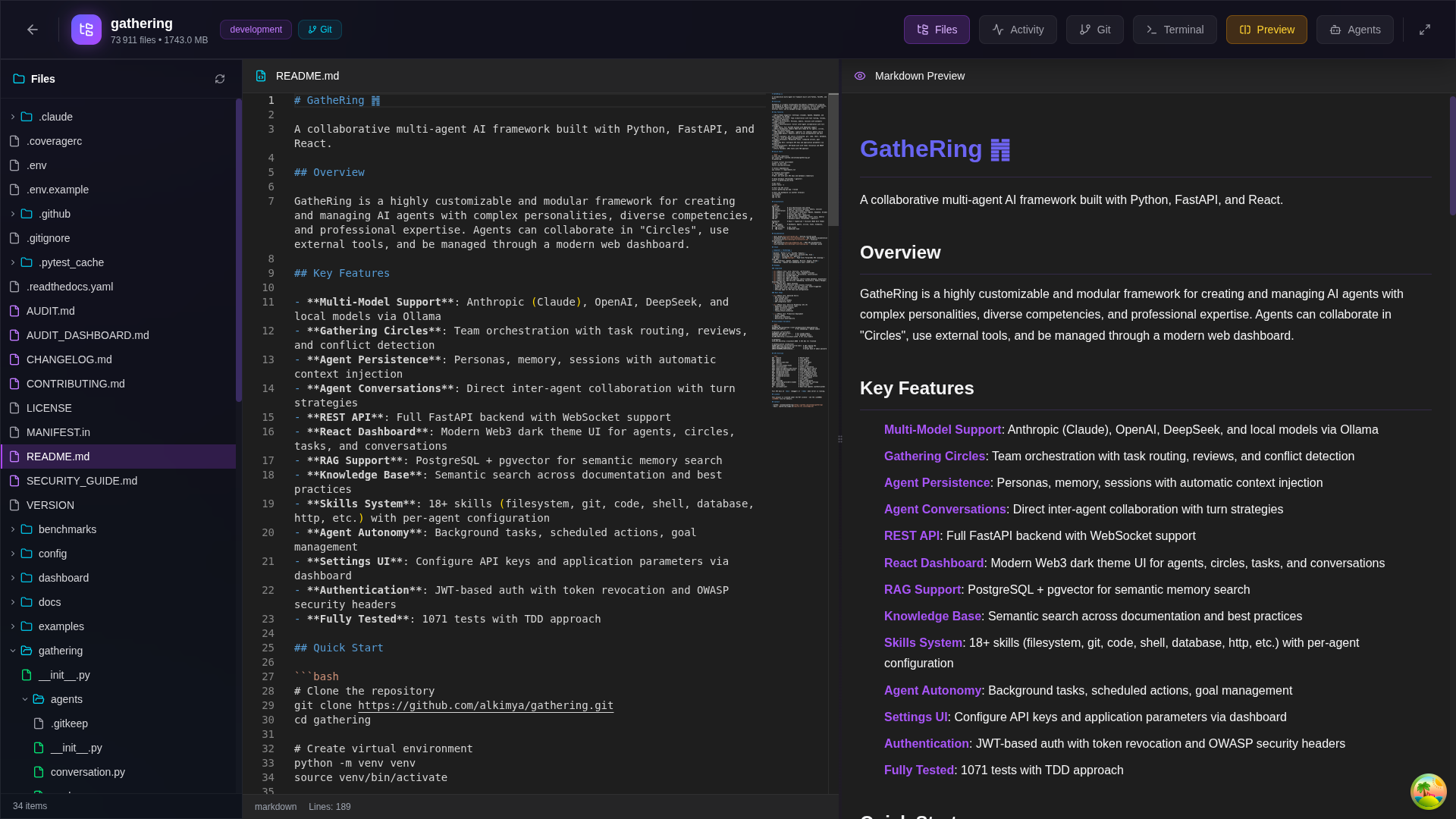Viewport: 1456px width, 819px height.
Task: Place cursor on editor line 1 heading
Action: click(337, 100)
